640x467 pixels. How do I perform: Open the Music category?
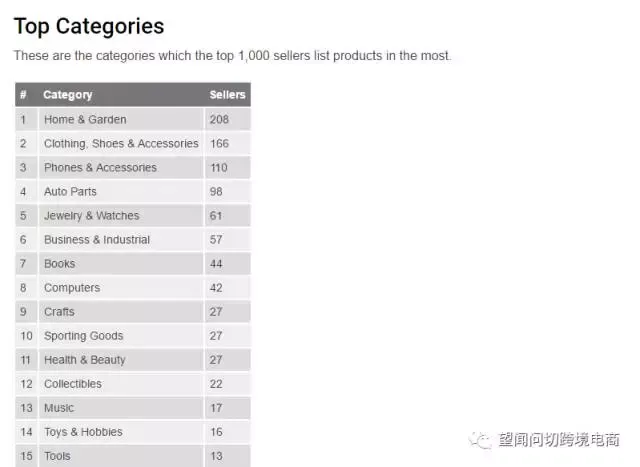tap(59, 408)
